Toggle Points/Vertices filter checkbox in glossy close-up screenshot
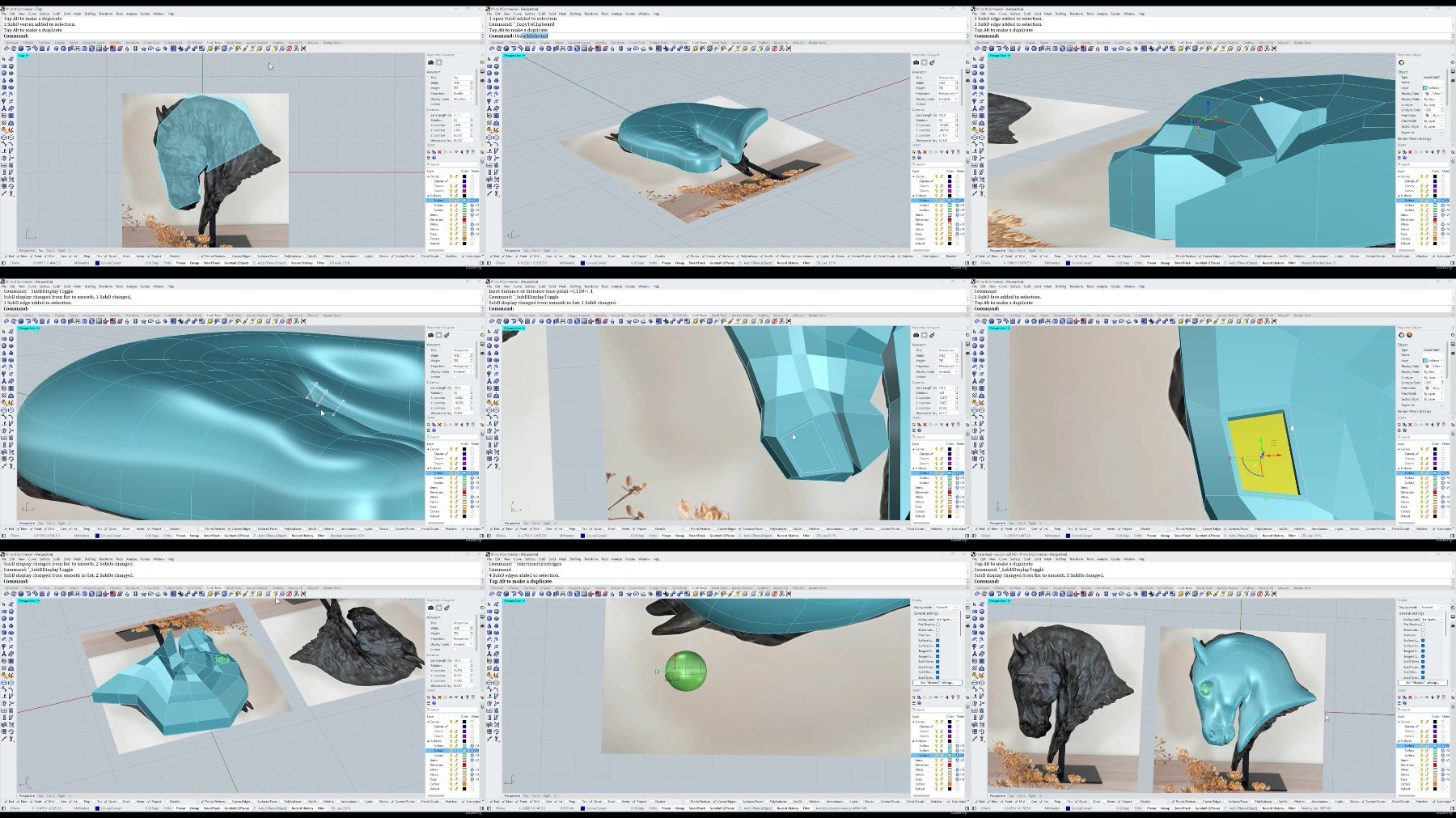The height and width of the screenshot is (818, 1456). tap(203, 529)
